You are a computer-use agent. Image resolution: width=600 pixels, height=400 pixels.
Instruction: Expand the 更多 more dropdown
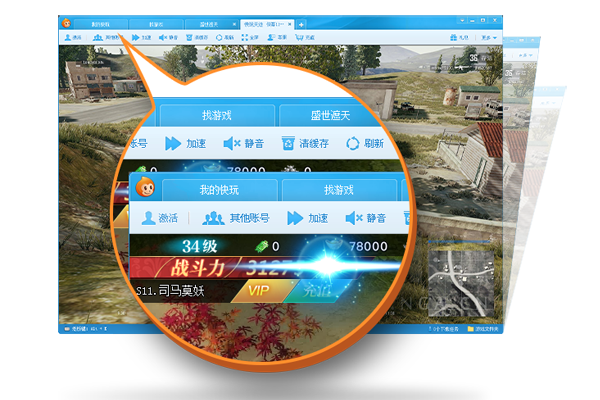tap(489, 38)
